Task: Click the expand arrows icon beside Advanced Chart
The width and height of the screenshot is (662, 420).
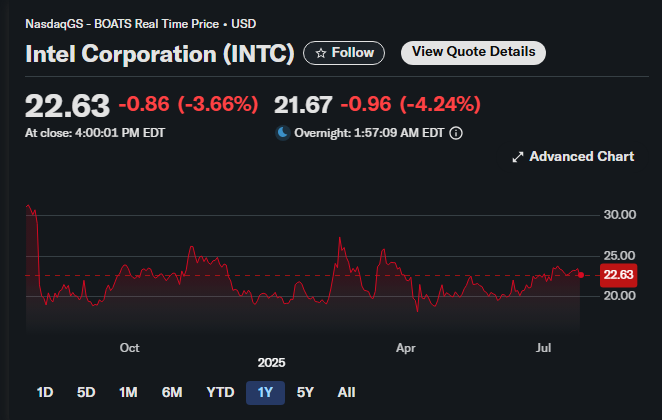Action: click(x=518, y=157)
